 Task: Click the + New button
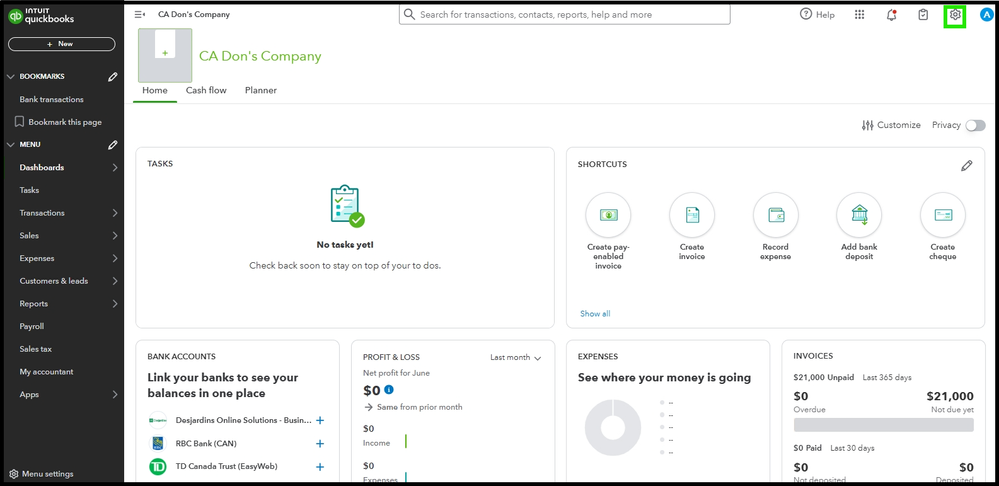[60, 44]
